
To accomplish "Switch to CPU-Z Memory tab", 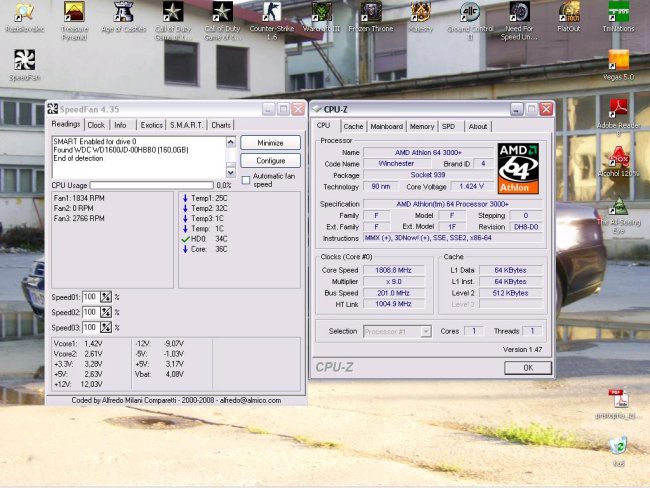I will point(422,126).
